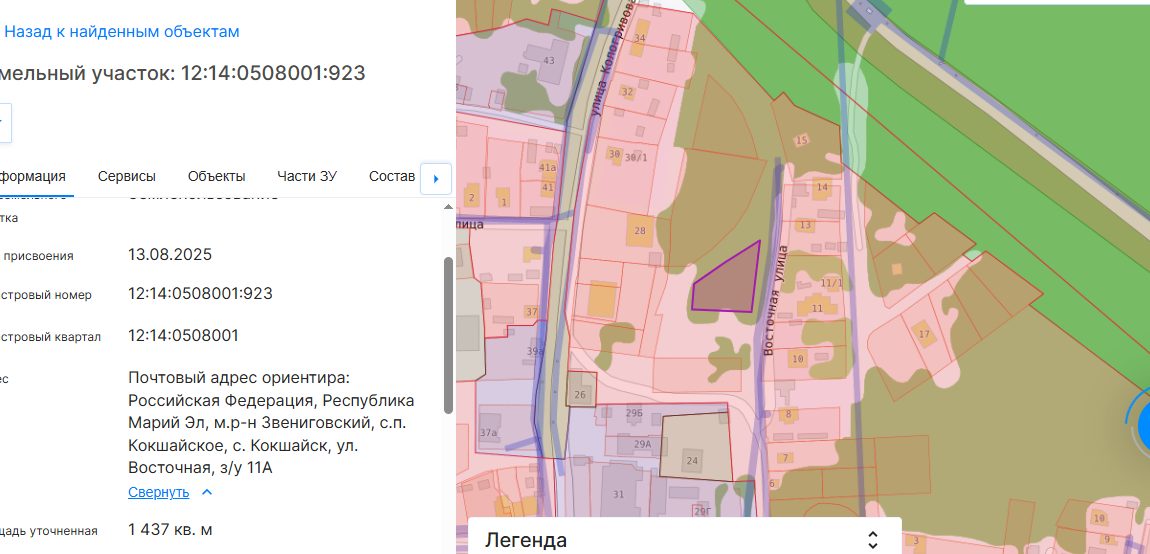Image resolution: width=1150 pixels, height=554 pixels.
Task: Select the Информация tab
Action: 33,177
